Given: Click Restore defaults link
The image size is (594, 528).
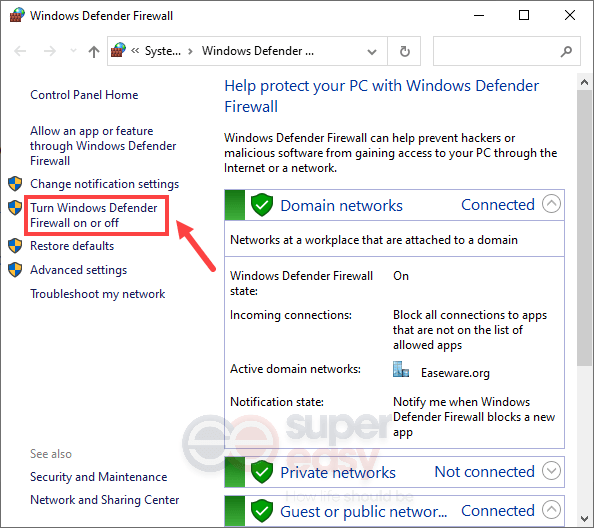Looking at the screenshot, I should click(72, 246).
